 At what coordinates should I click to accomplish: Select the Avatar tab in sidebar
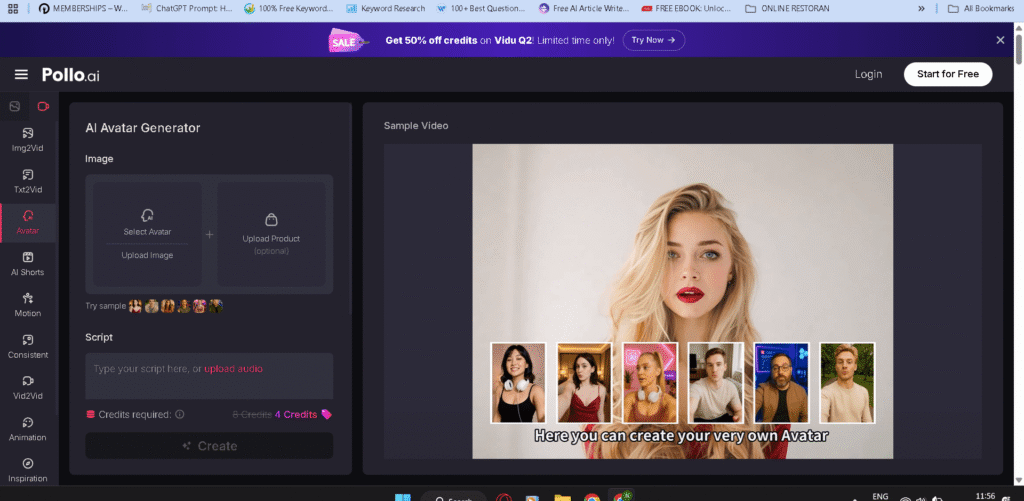coord(27,221)
